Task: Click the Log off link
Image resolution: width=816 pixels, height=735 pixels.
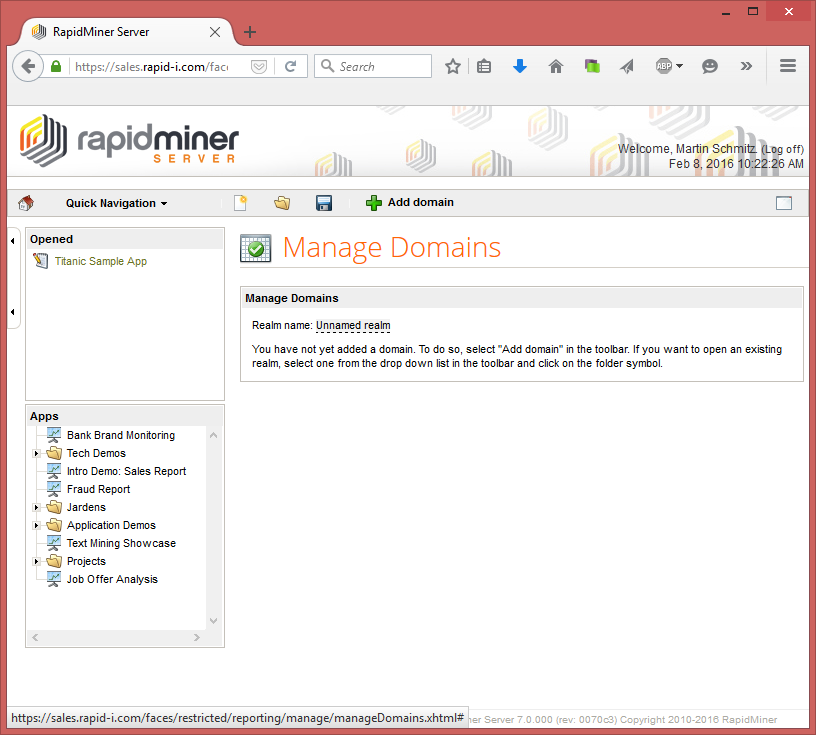Action: [x=782, y=150]
